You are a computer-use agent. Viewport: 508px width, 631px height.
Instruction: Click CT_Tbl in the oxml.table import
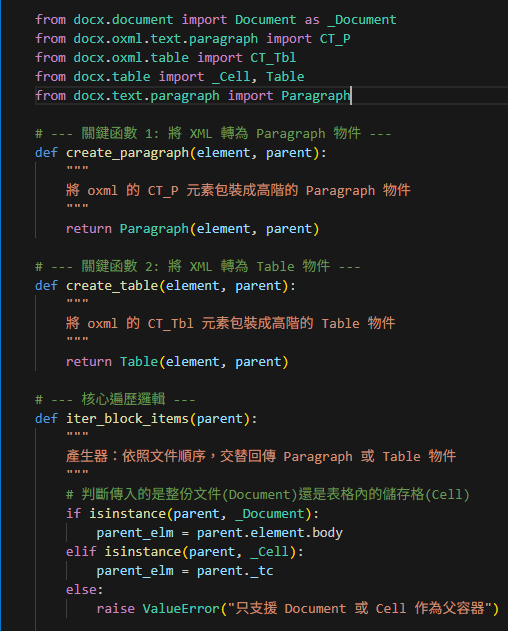[x=273, y=58]
